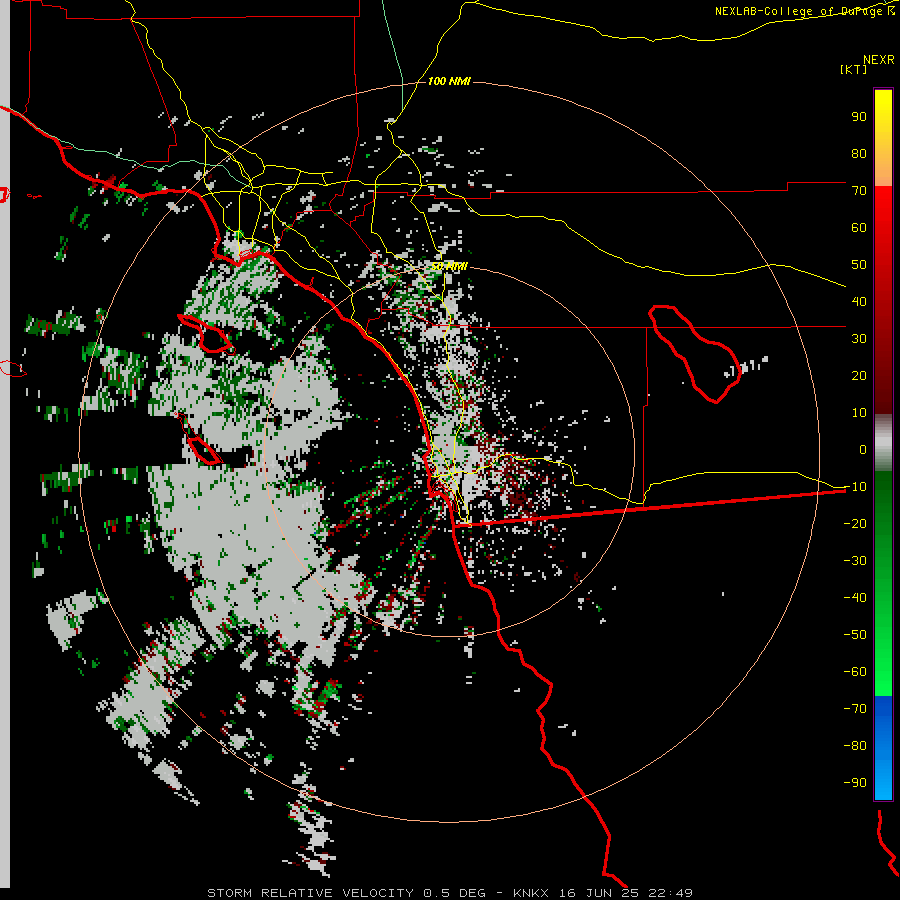Image resolution: width=900 pixels, height=900 pixels.
Task: Select the 50 NMI range ring label
Action: pos(449,267)
